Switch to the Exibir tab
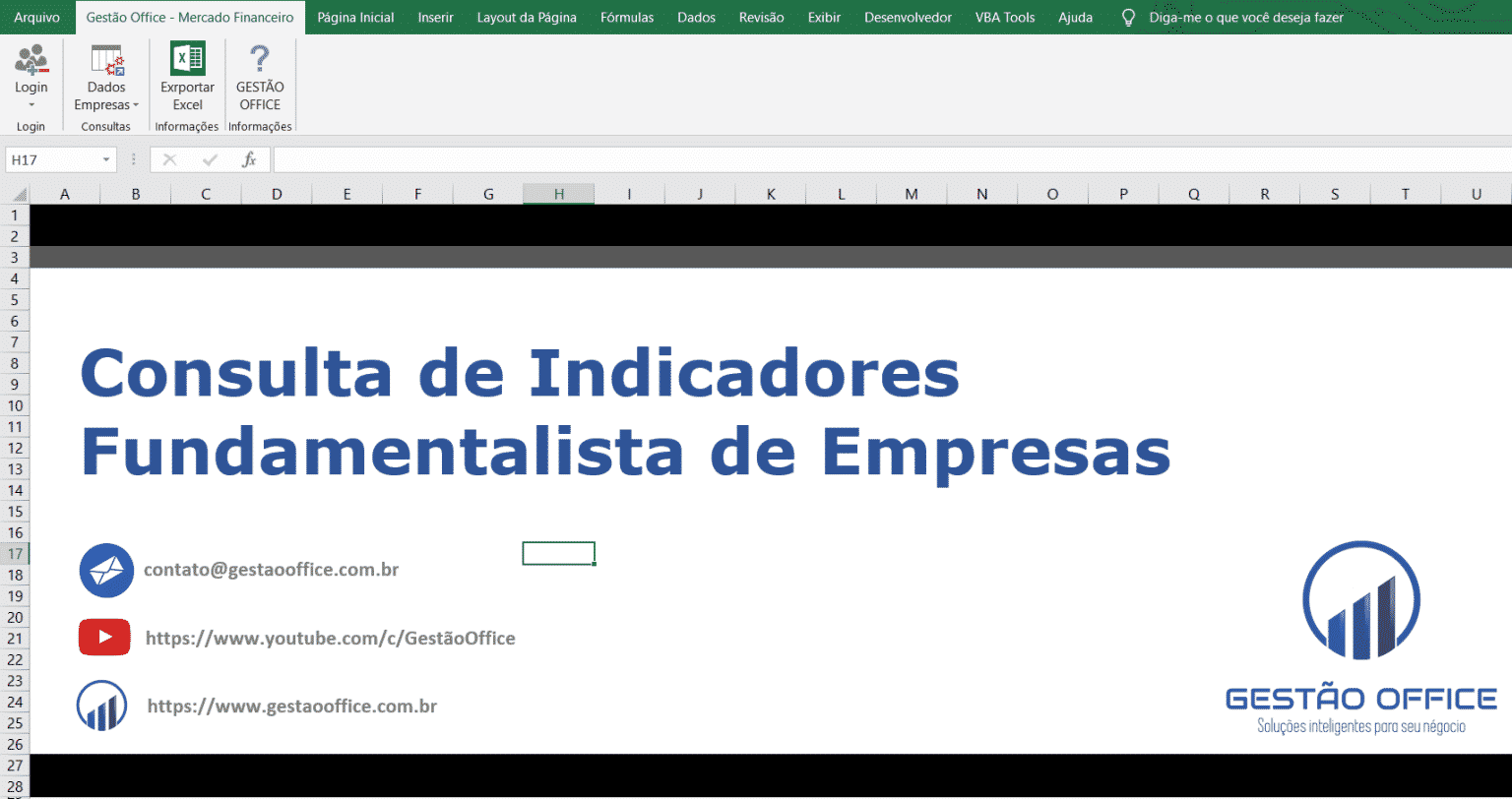This screenshot has height=799, width=1512. (824, 18)
